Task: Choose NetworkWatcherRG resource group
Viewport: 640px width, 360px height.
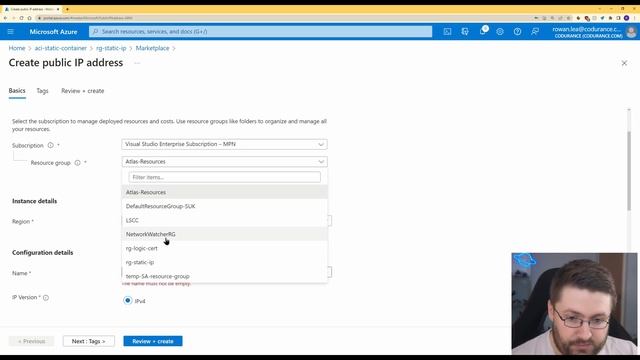Action: tap(224, 234)
